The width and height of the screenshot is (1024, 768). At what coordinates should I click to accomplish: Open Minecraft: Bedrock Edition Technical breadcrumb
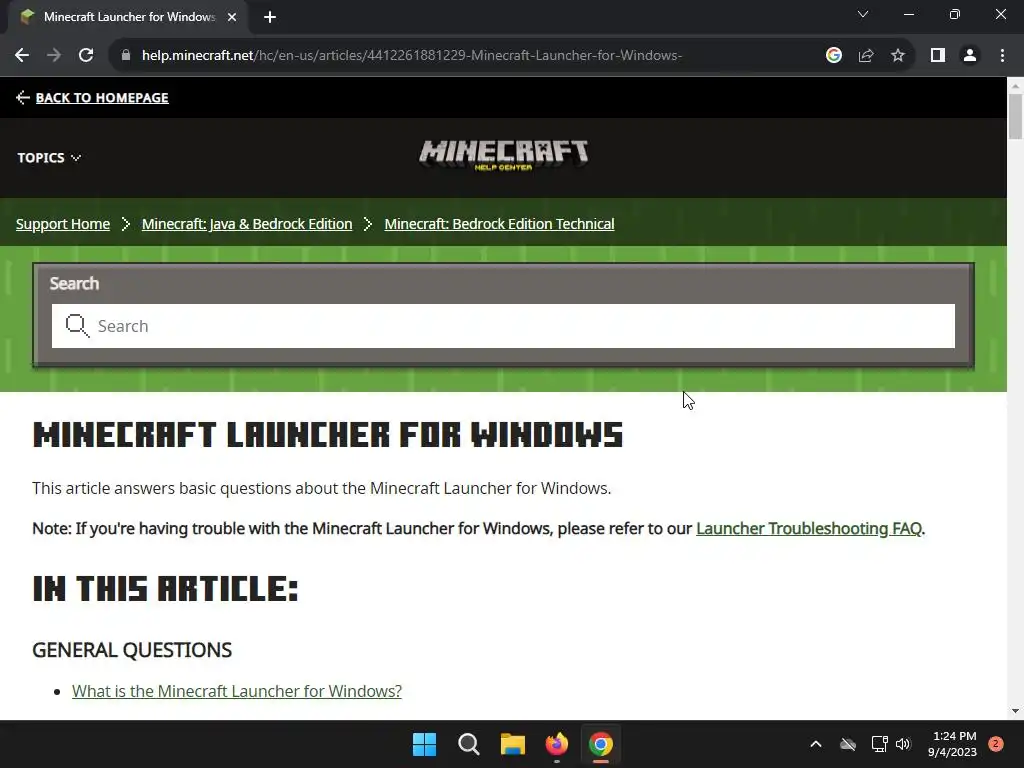tap(499, 224)
